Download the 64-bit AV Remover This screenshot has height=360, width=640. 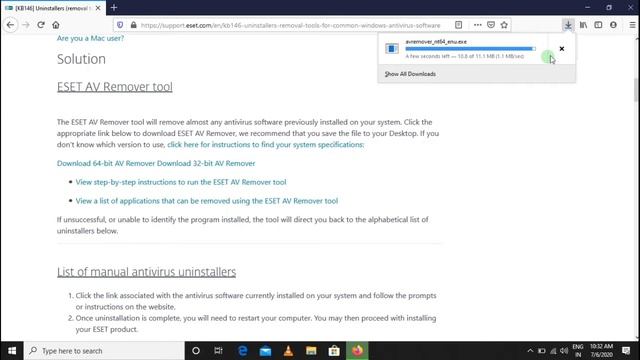click(x=106, y=163)
